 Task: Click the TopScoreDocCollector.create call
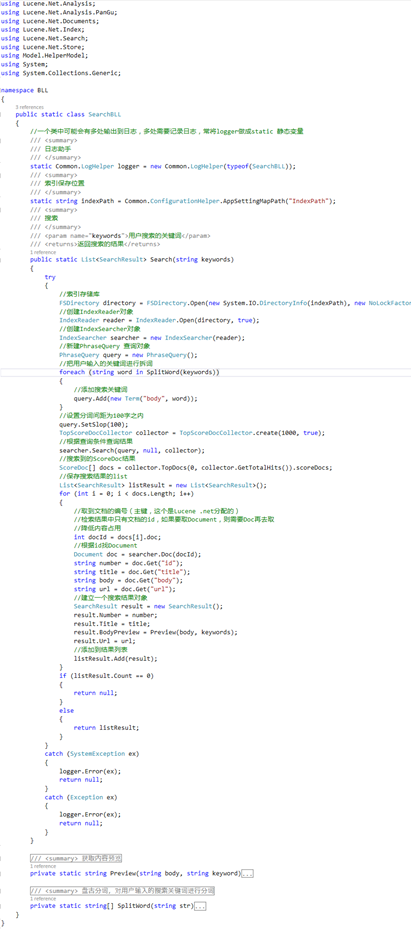[x=230, y=433]
